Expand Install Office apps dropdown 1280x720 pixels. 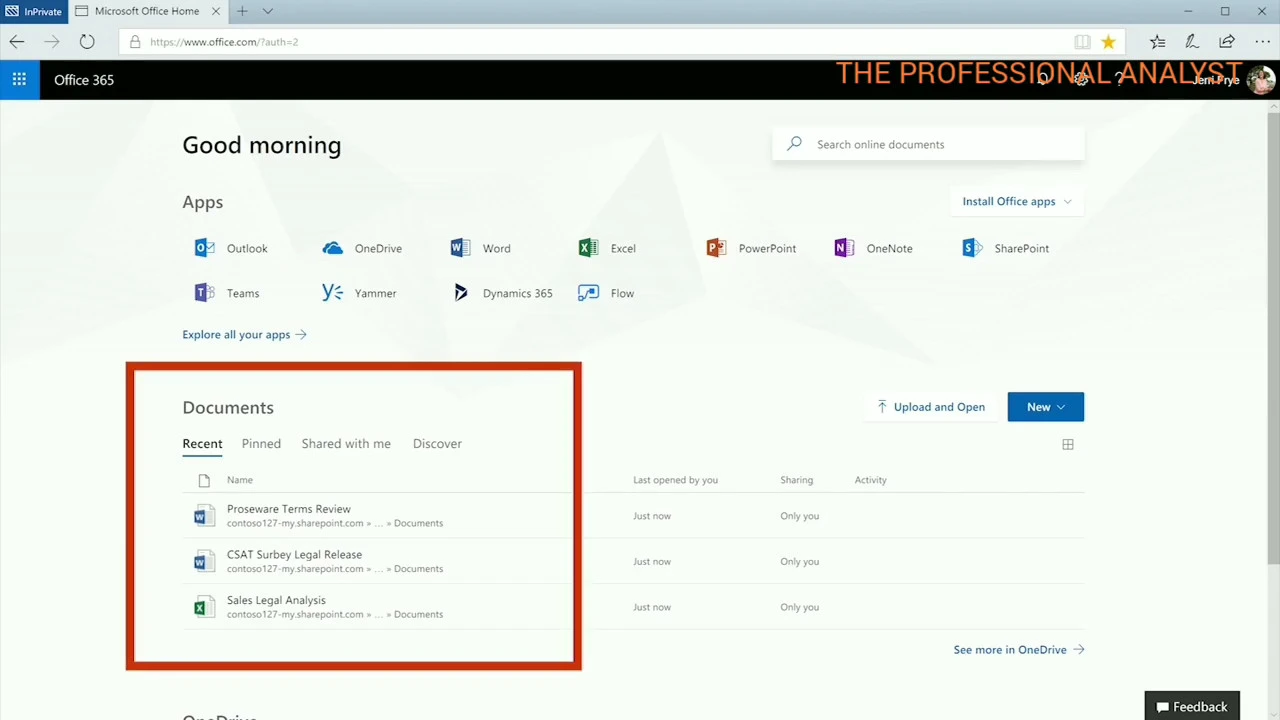pyautogui.click(x=1017, y=201)
